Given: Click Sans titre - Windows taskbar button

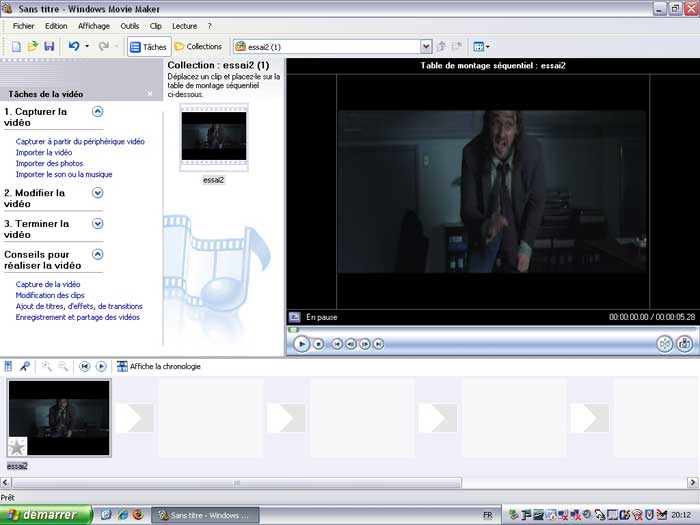Looking at the screenshot, I should tap(205, 515).
